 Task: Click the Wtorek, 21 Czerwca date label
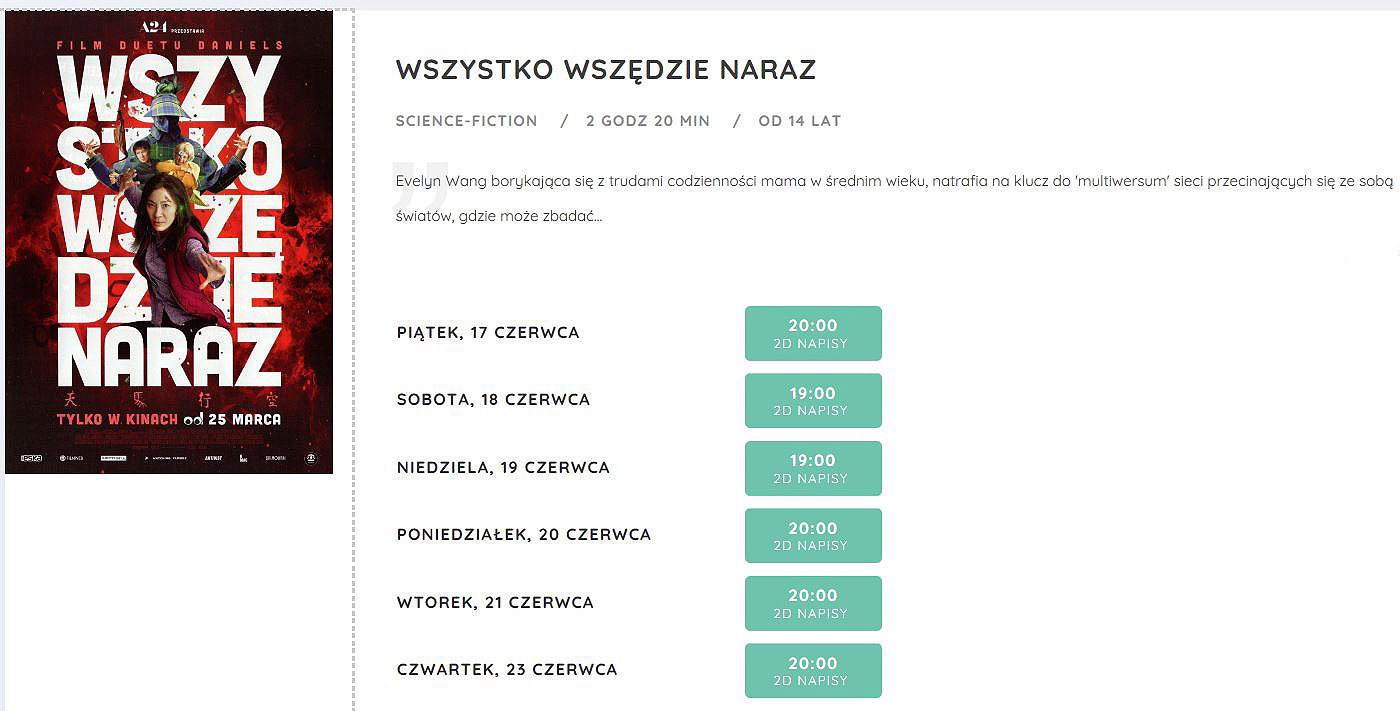pos(495,602)
